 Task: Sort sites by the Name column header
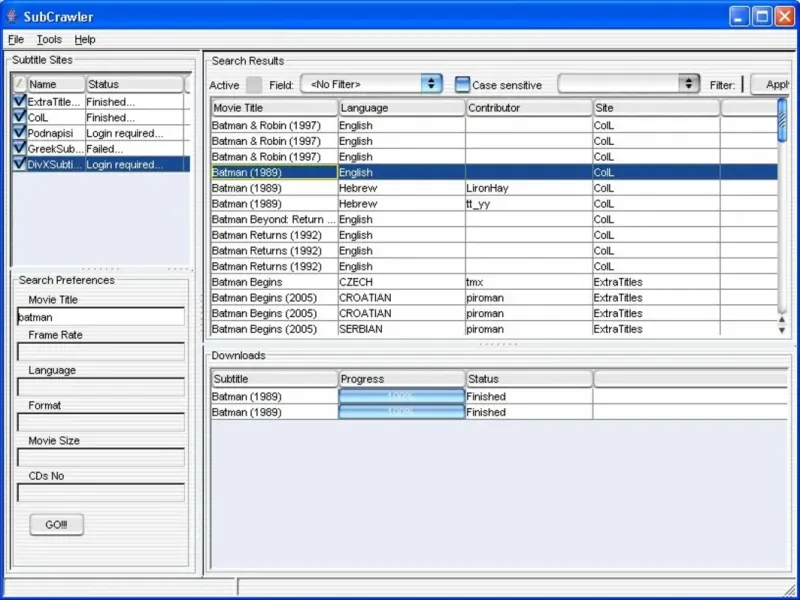pos(56,84)
